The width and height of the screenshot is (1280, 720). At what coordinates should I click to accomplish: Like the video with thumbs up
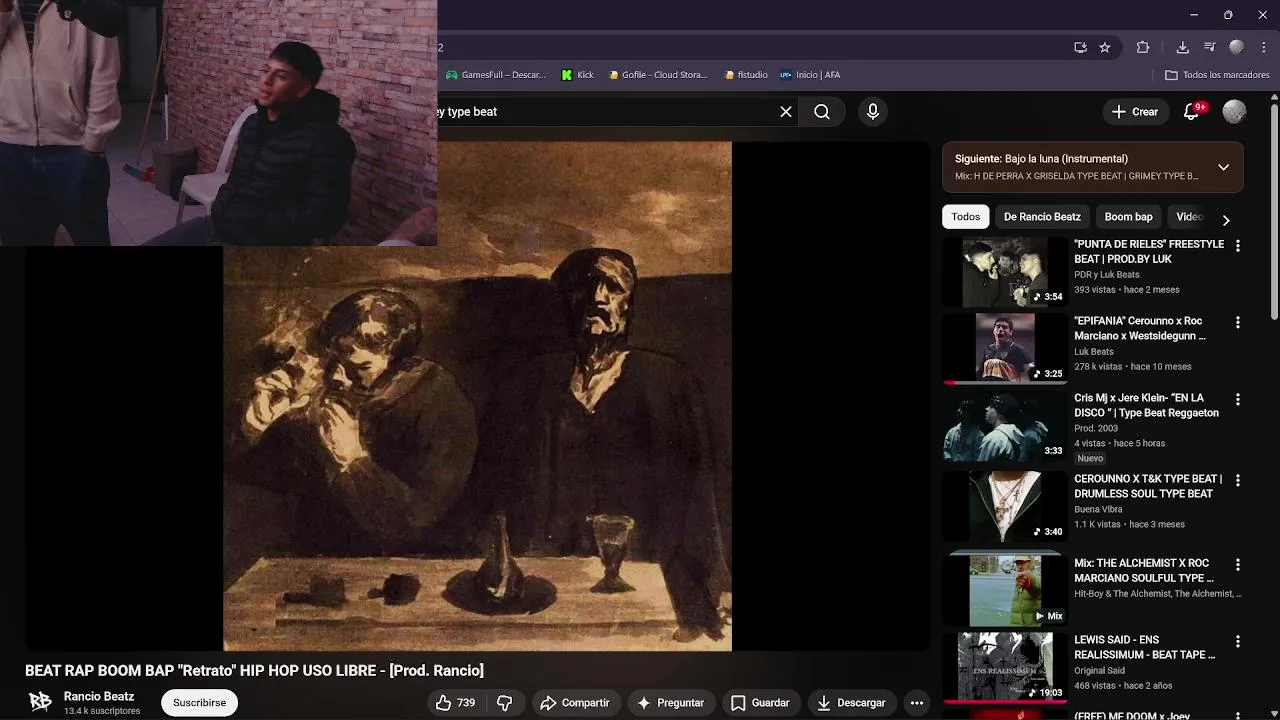click(x=455, y=703)
